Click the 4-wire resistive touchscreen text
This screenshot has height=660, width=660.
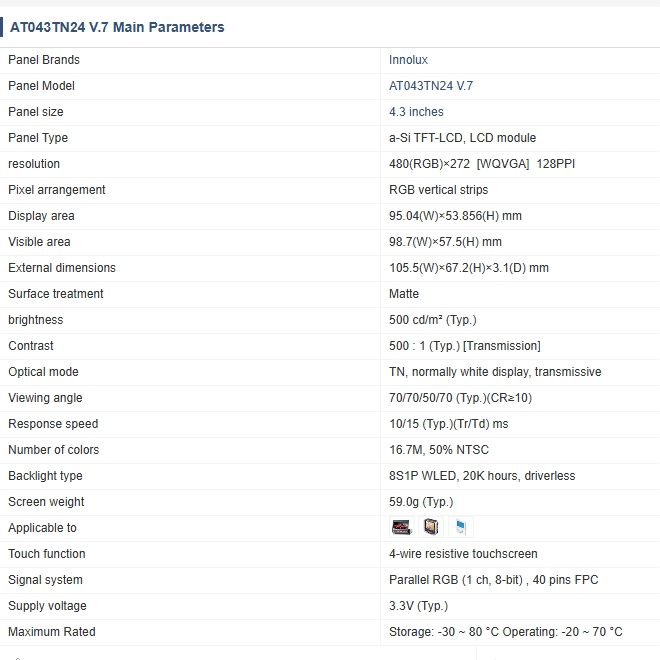(463, 554)
